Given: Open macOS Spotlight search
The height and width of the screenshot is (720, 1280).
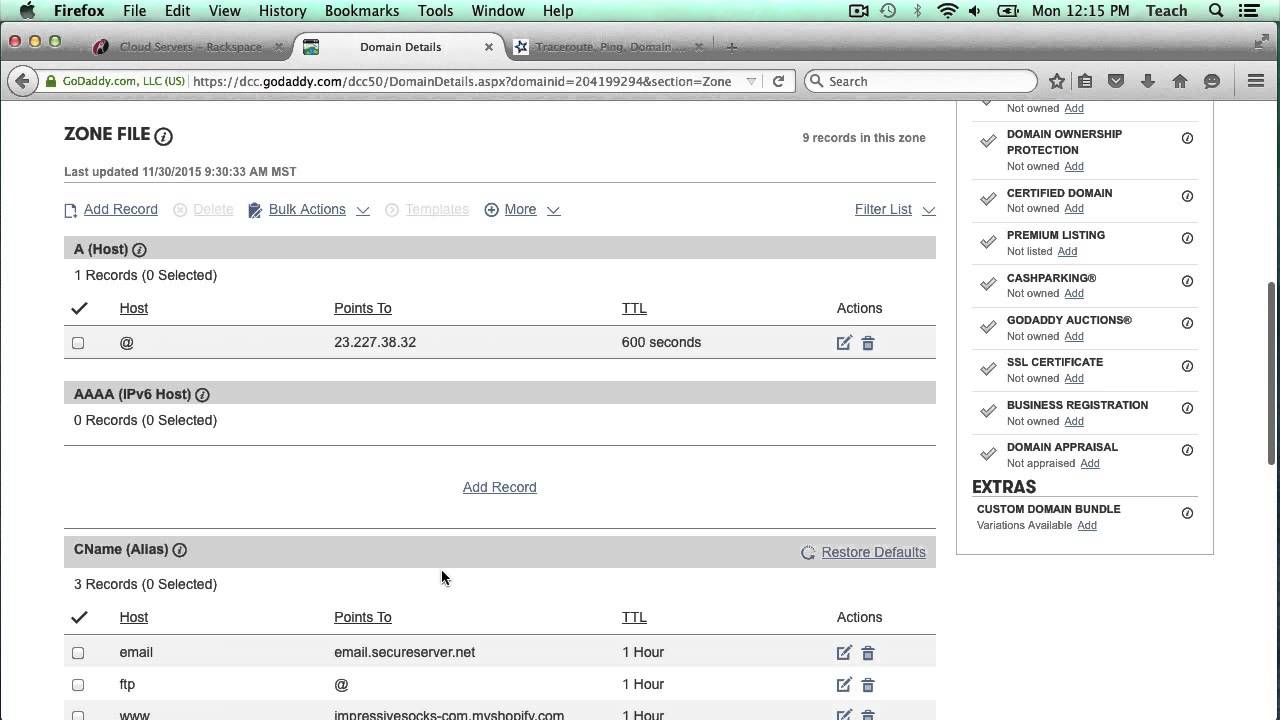Looking at the screenshot, I should pos(1216,11).
